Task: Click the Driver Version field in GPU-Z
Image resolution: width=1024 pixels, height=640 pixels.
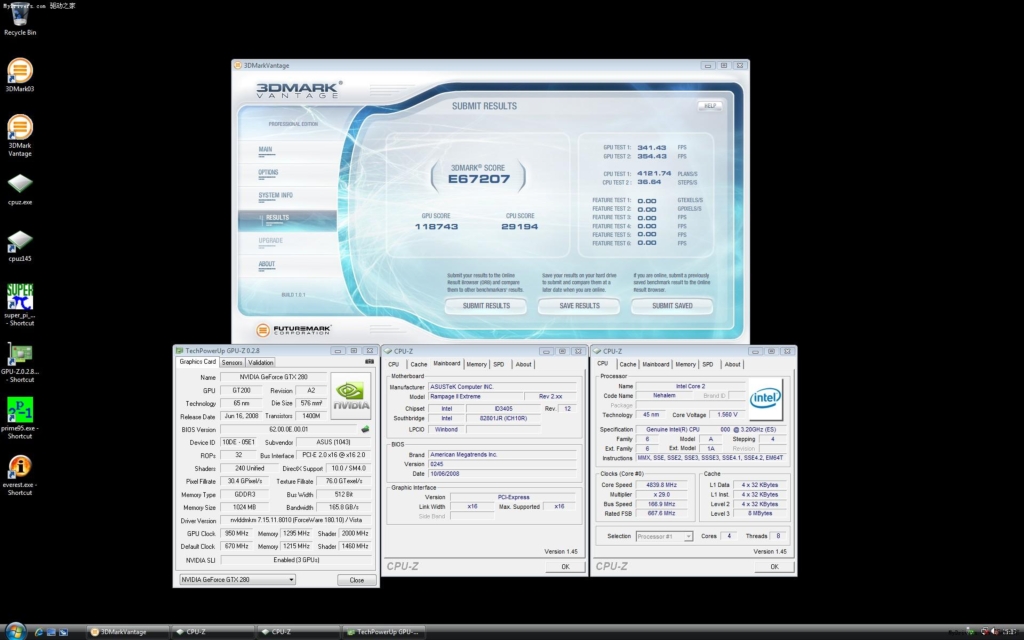Action: (296, 520)
